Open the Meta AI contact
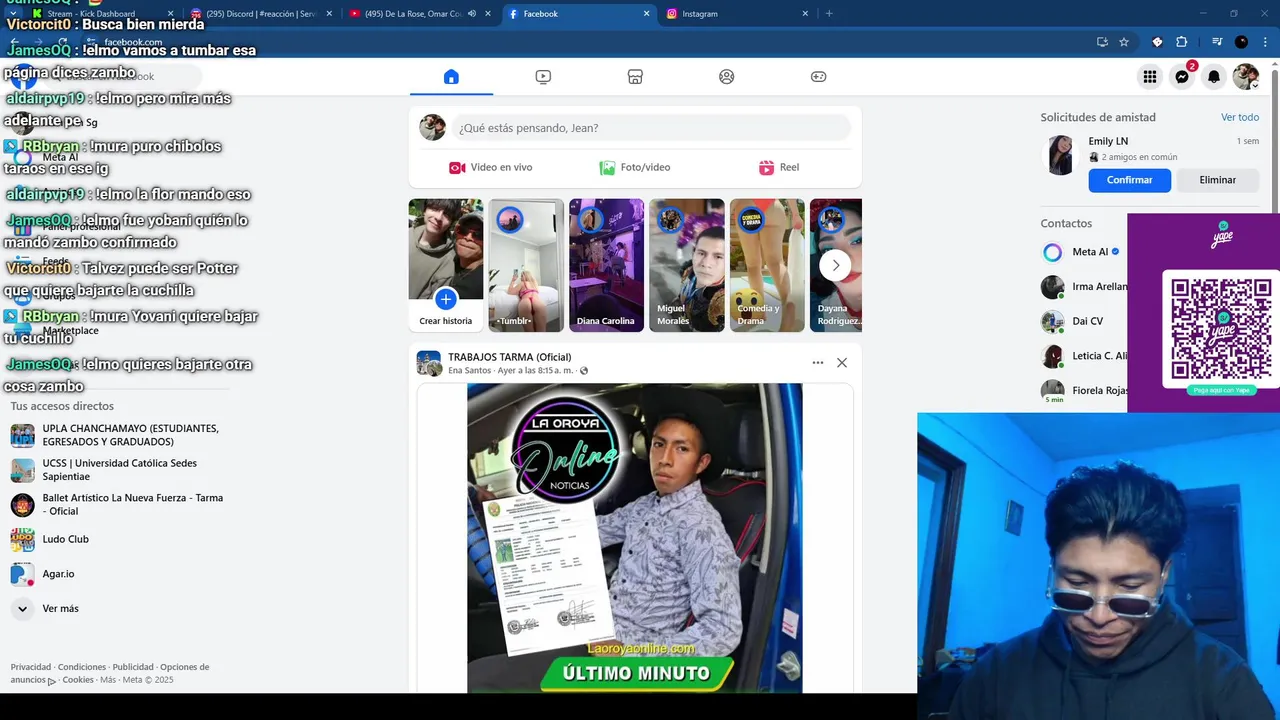Screen dimensions: 1280x720 (1084, 252)
